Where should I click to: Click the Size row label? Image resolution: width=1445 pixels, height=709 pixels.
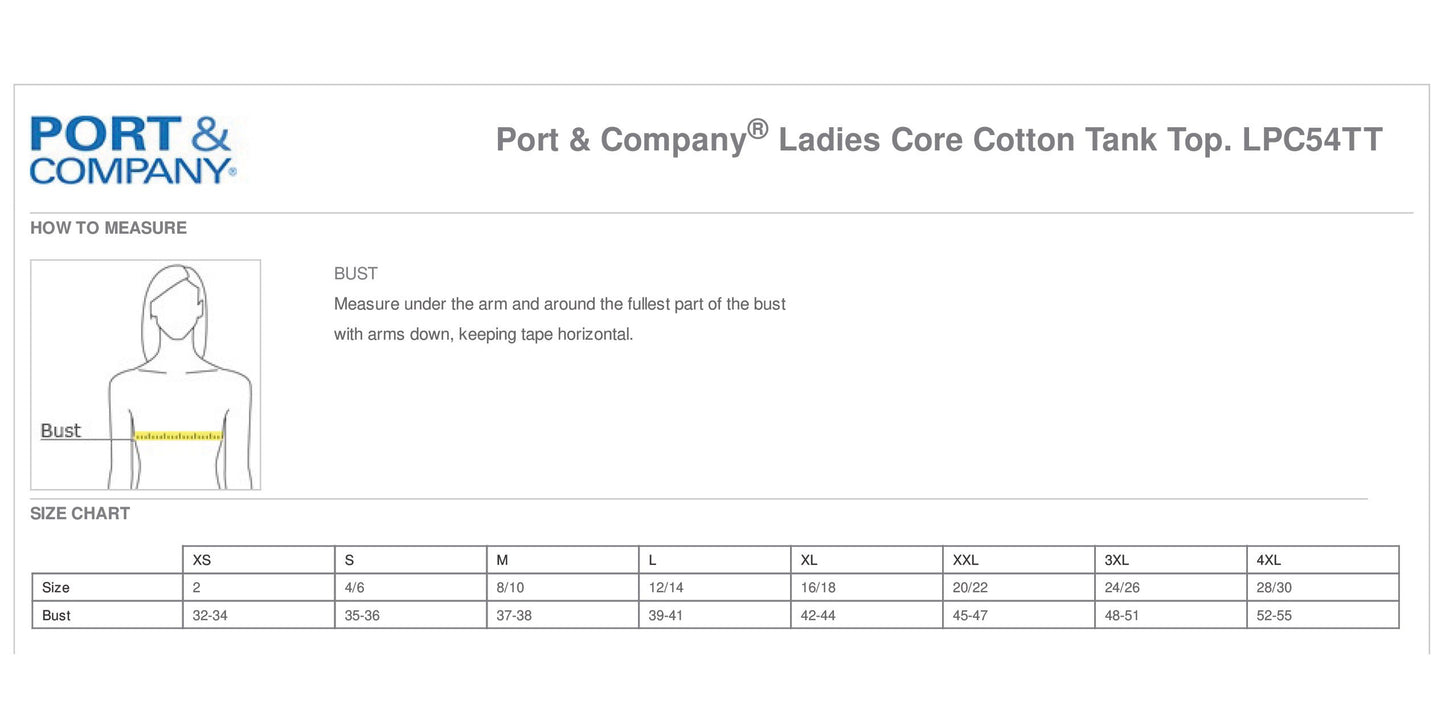(x=56, y=588)
